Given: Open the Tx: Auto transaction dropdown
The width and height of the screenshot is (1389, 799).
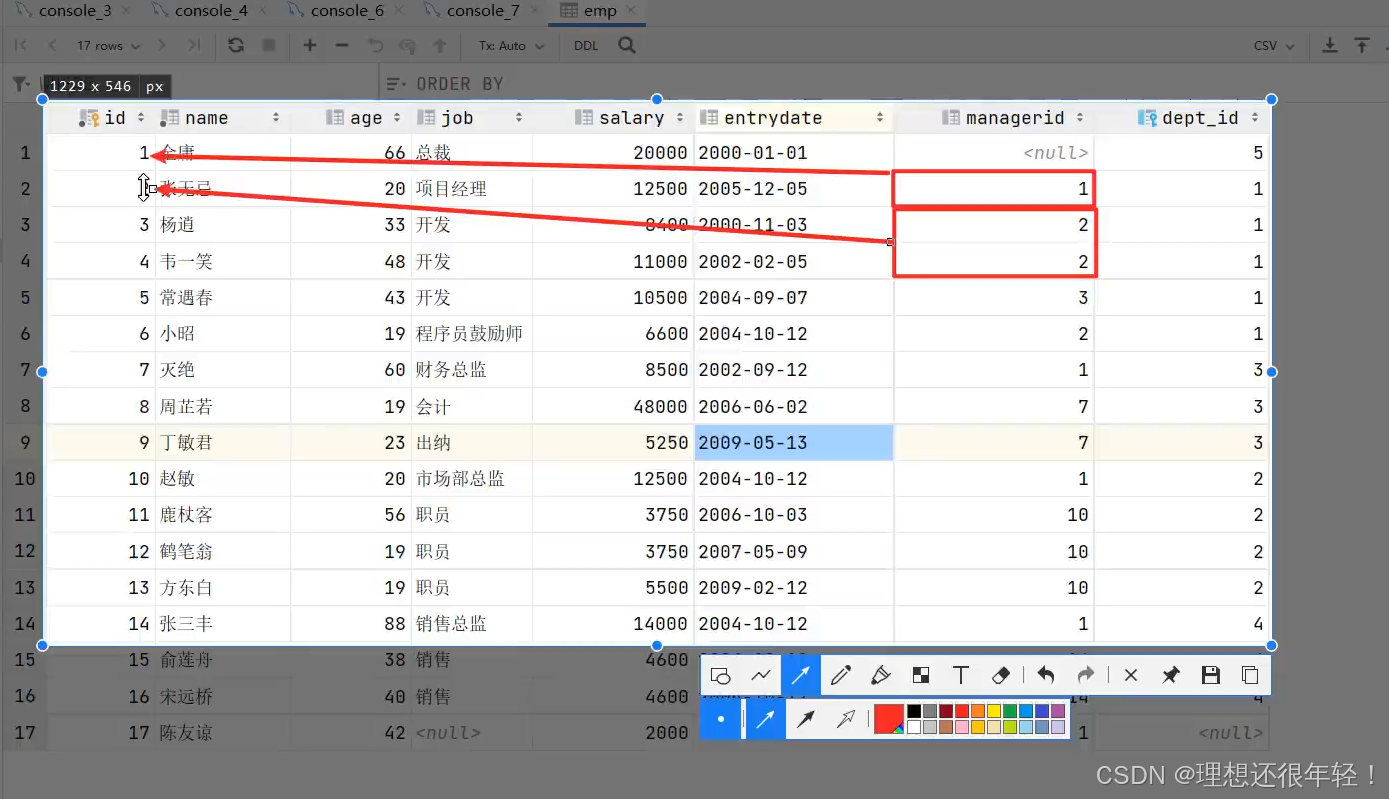Looking at the screenshot, I should (x=511, y=46).
